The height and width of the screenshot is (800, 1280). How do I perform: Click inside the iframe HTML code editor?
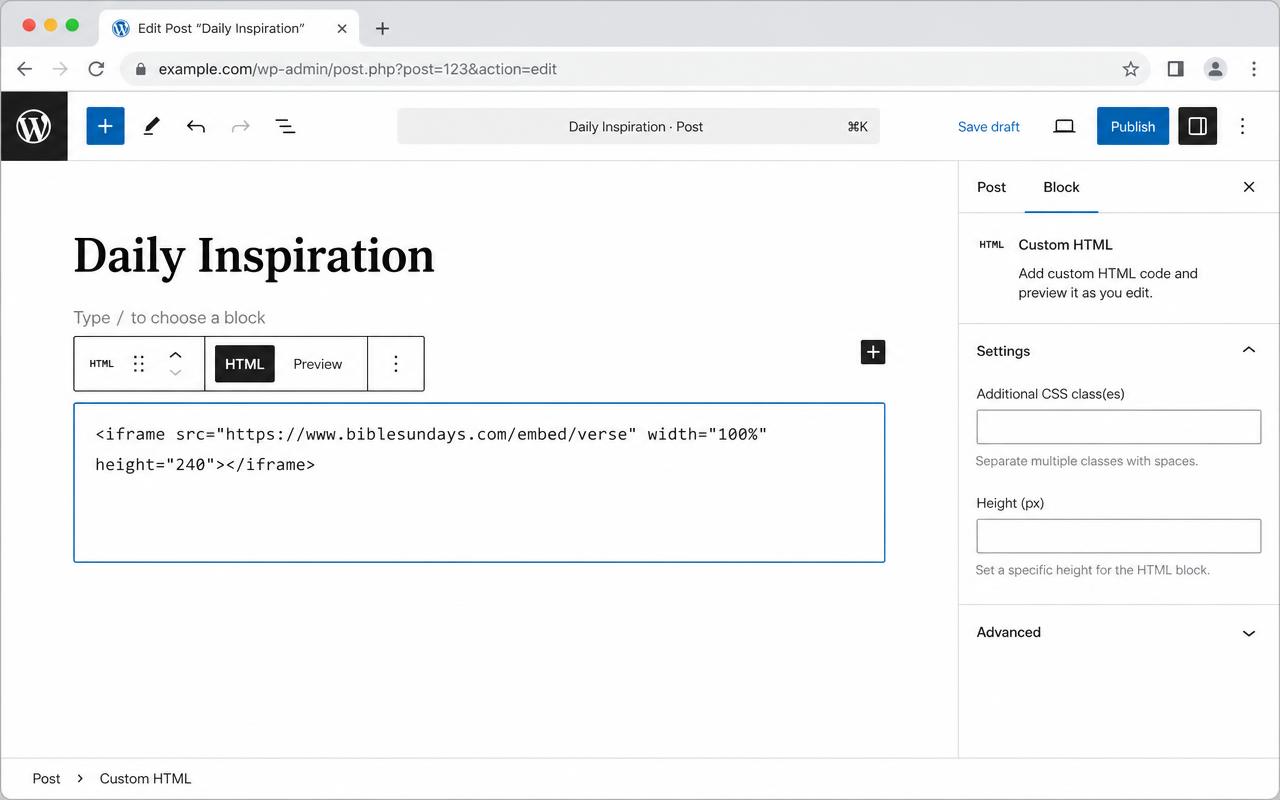tap(479, 482)
